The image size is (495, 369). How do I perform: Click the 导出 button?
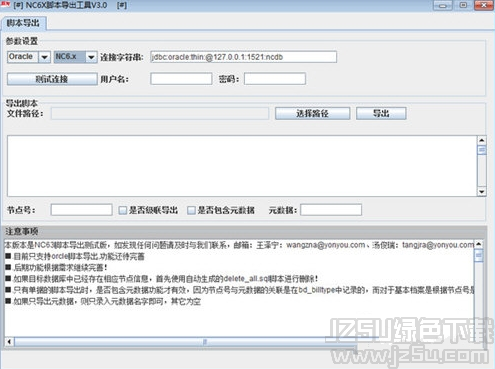click(381, 113)
